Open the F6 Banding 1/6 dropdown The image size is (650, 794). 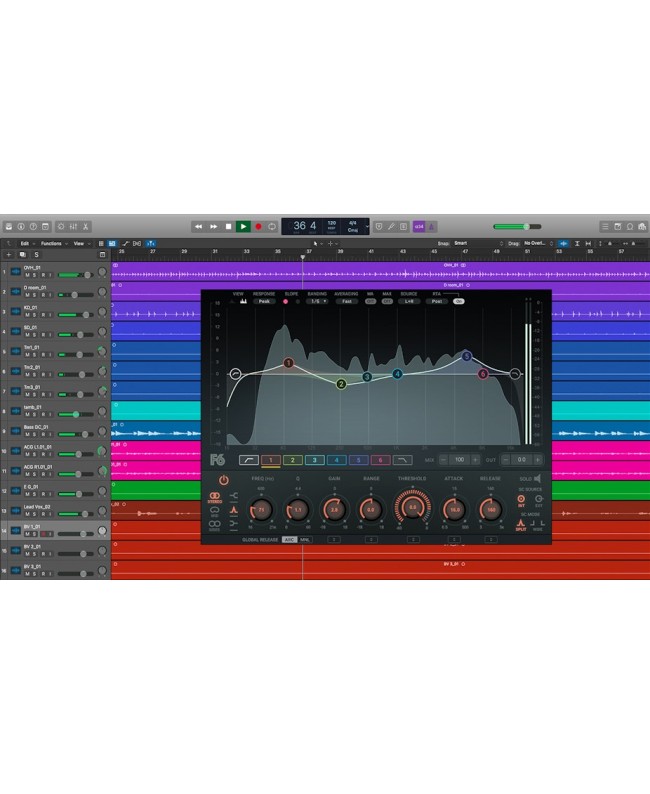click(318, 301)
